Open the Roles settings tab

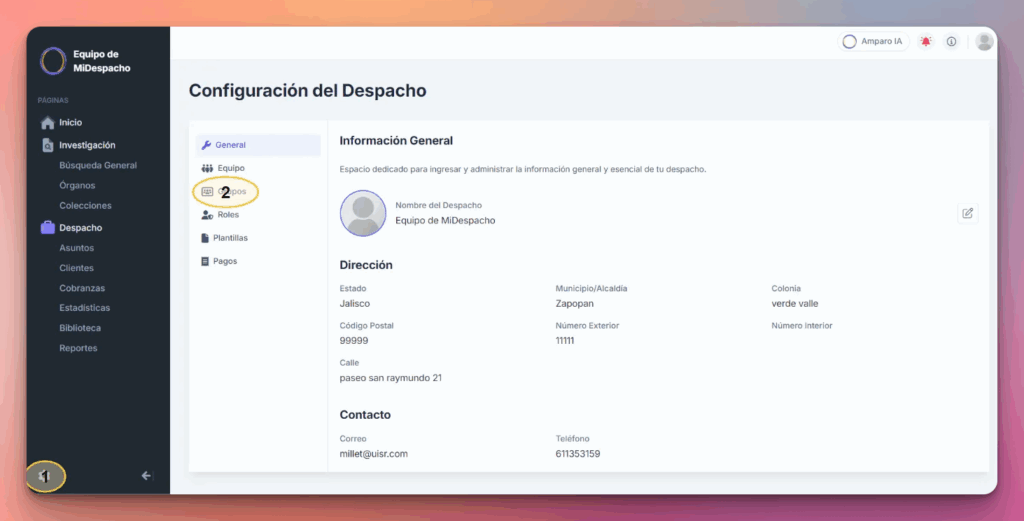tap(228, 215)
